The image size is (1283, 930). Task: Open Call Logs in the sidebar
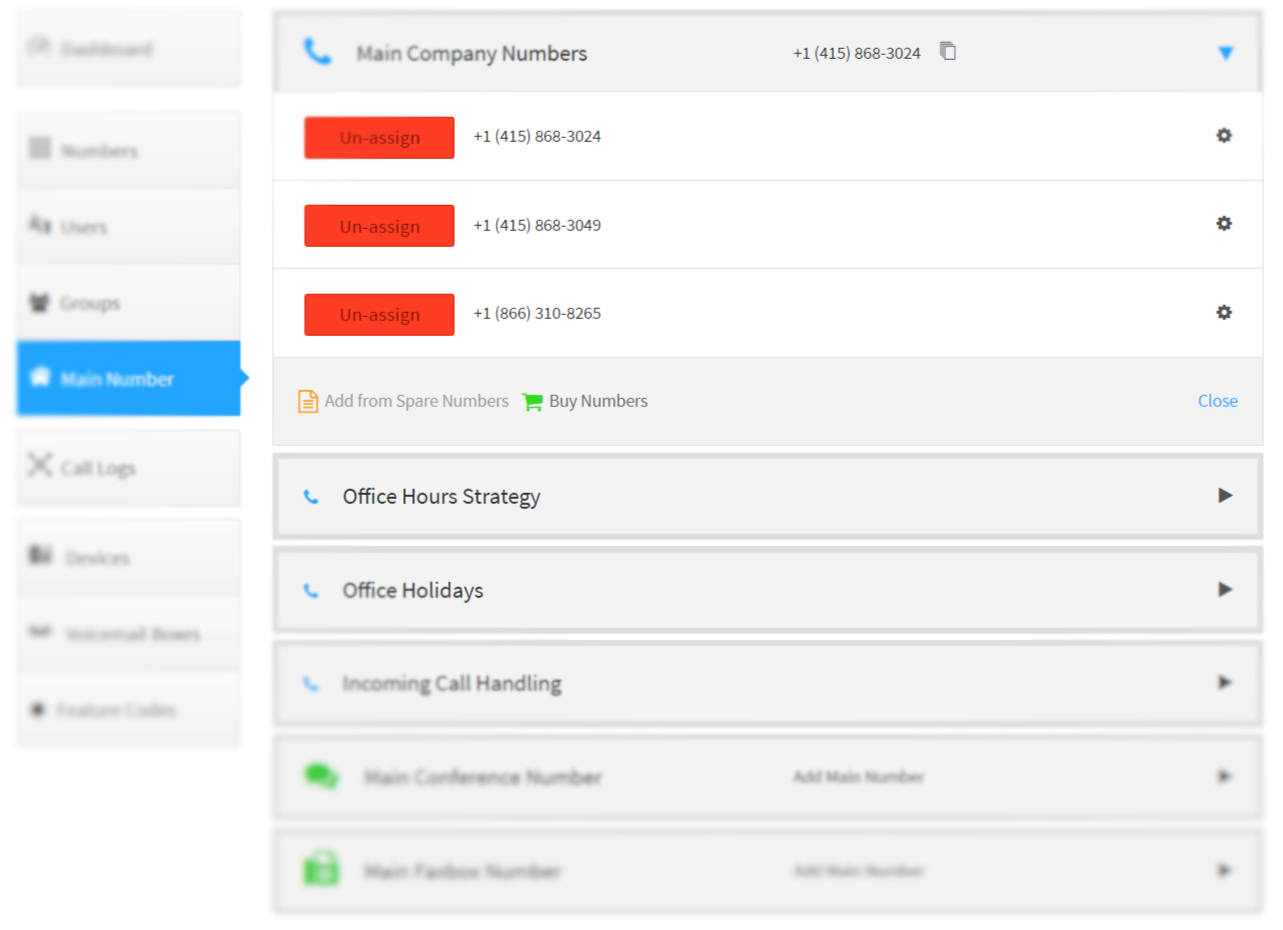click(x=128, y=468)
